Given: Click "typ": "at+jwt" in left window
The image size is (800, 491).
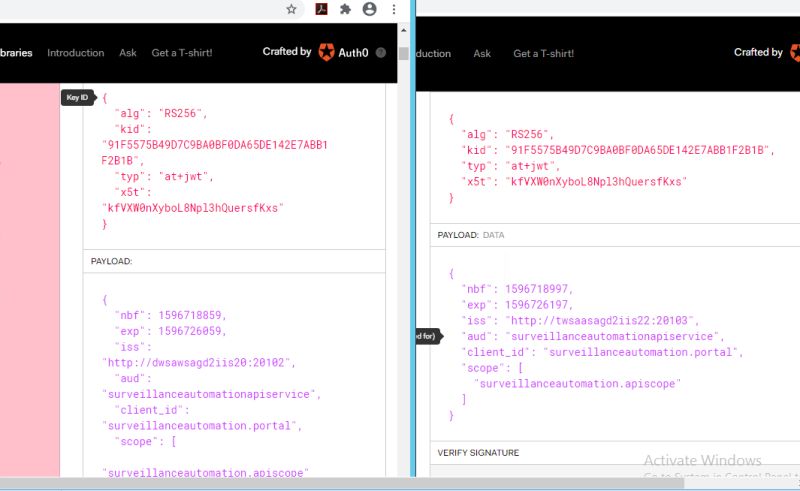Looking at the screenshot, I should coord(164,177).
